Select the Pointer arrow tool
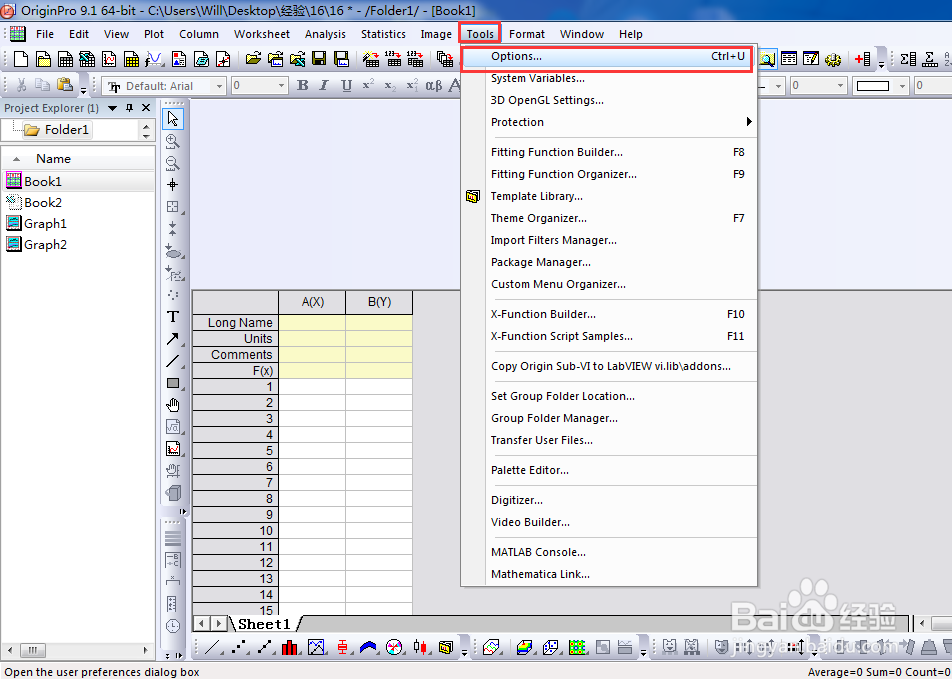Image resolution: width=952 pixels, height=680 pixels. 173,118
